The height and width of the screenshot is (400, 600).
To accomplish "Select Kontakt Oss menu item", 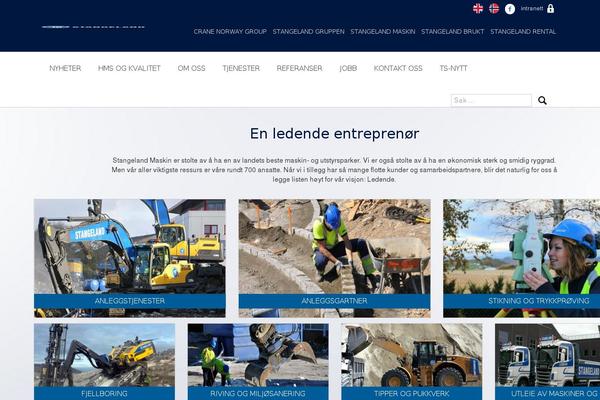I will pos(398,68).
